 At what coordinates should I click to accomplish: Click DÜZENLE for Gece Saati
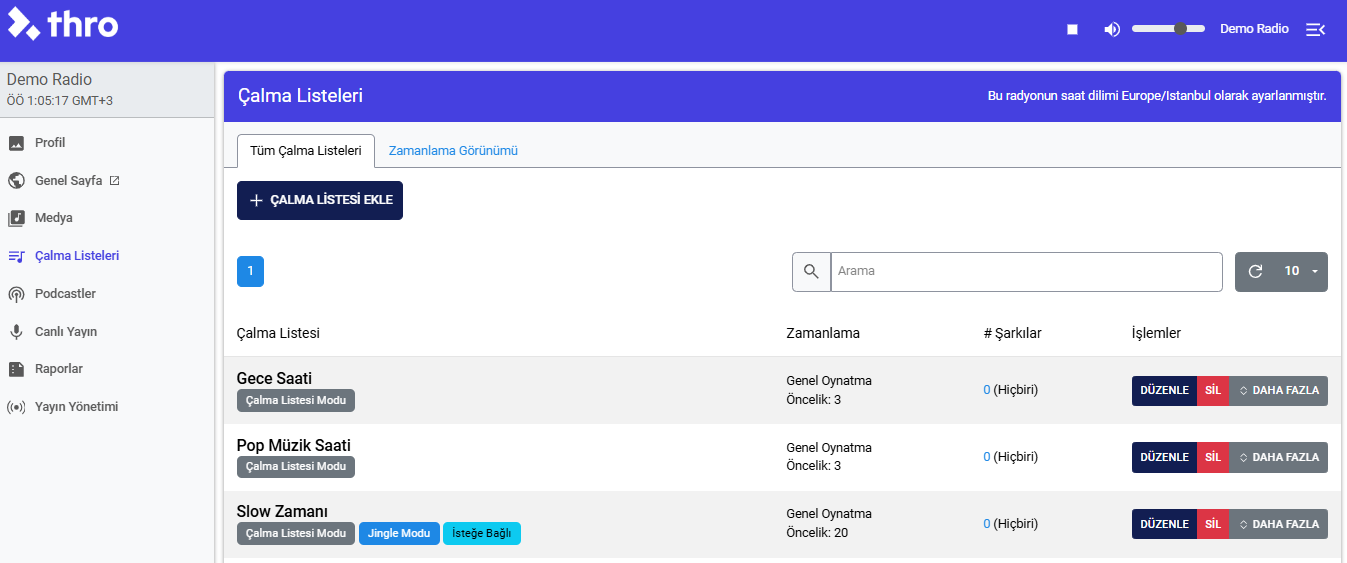1164,390
